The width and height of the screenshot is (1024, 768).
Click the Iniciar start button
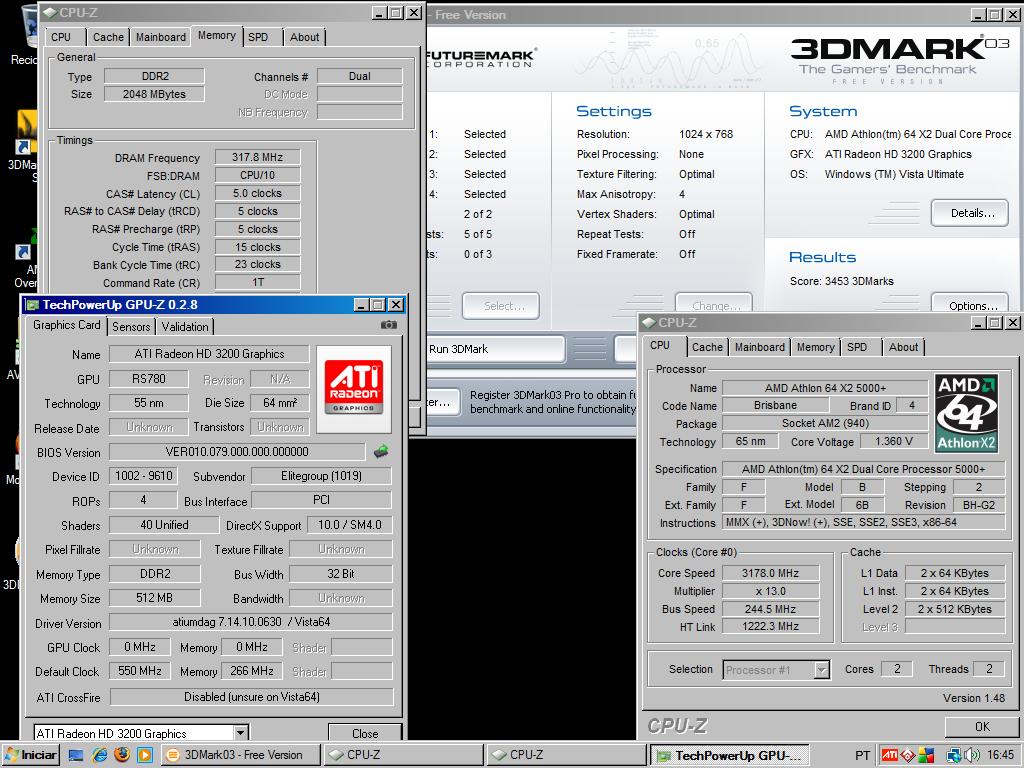31,755
